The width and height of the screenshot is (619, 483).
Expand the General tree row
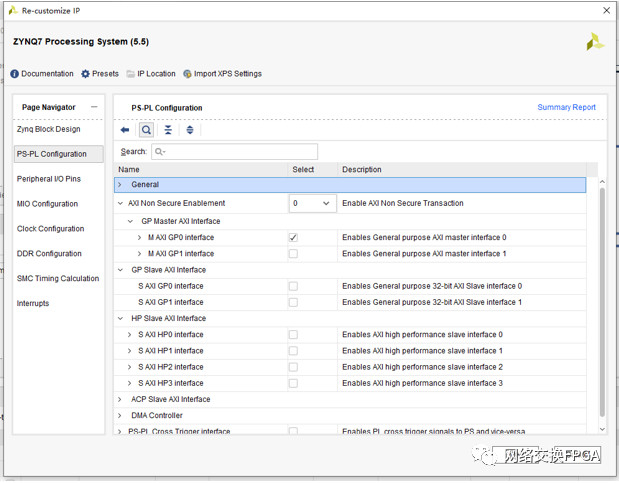(x=120, y=185)
